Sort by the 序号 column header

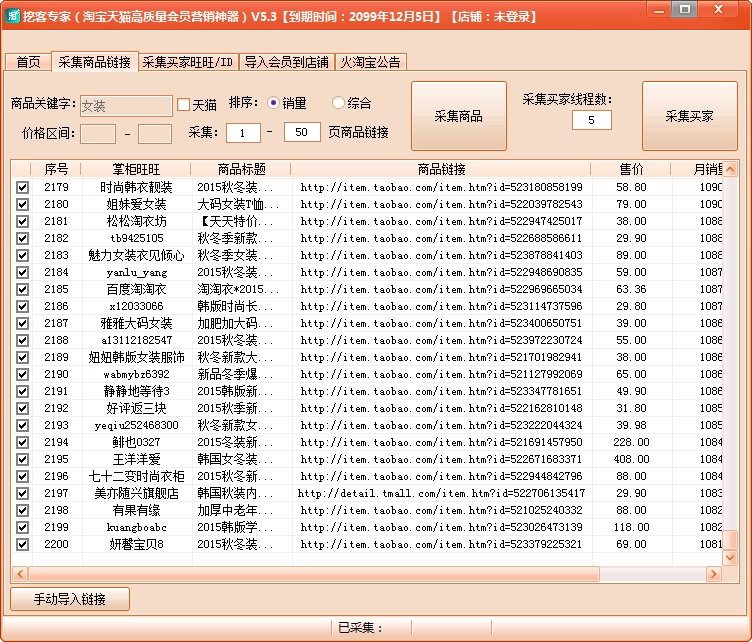click(56, 169)
